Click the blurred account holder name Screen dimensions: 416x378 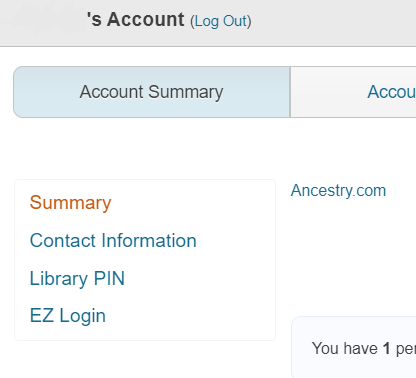43,19
